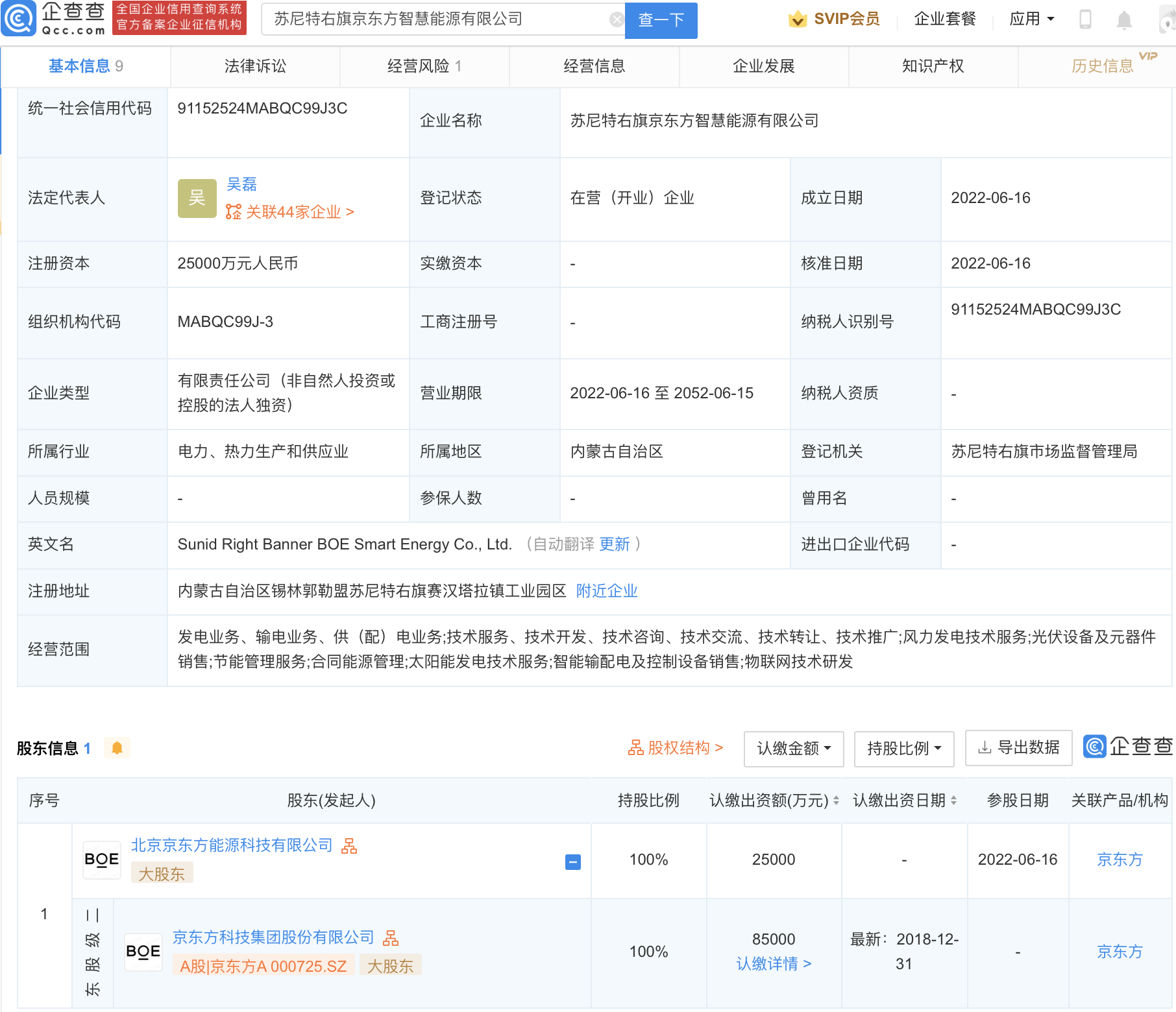Clear the search box with the X icon
The height and width of the screenshot is (1012, 1176).
617,19
